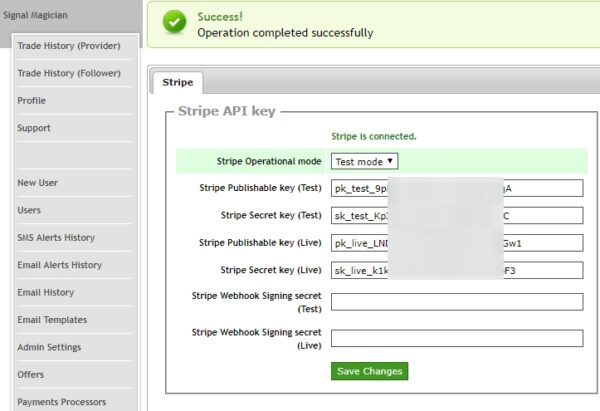Select the Stripe tab
The height and width of the screenshot is (411, 600).
coord(178,83)
